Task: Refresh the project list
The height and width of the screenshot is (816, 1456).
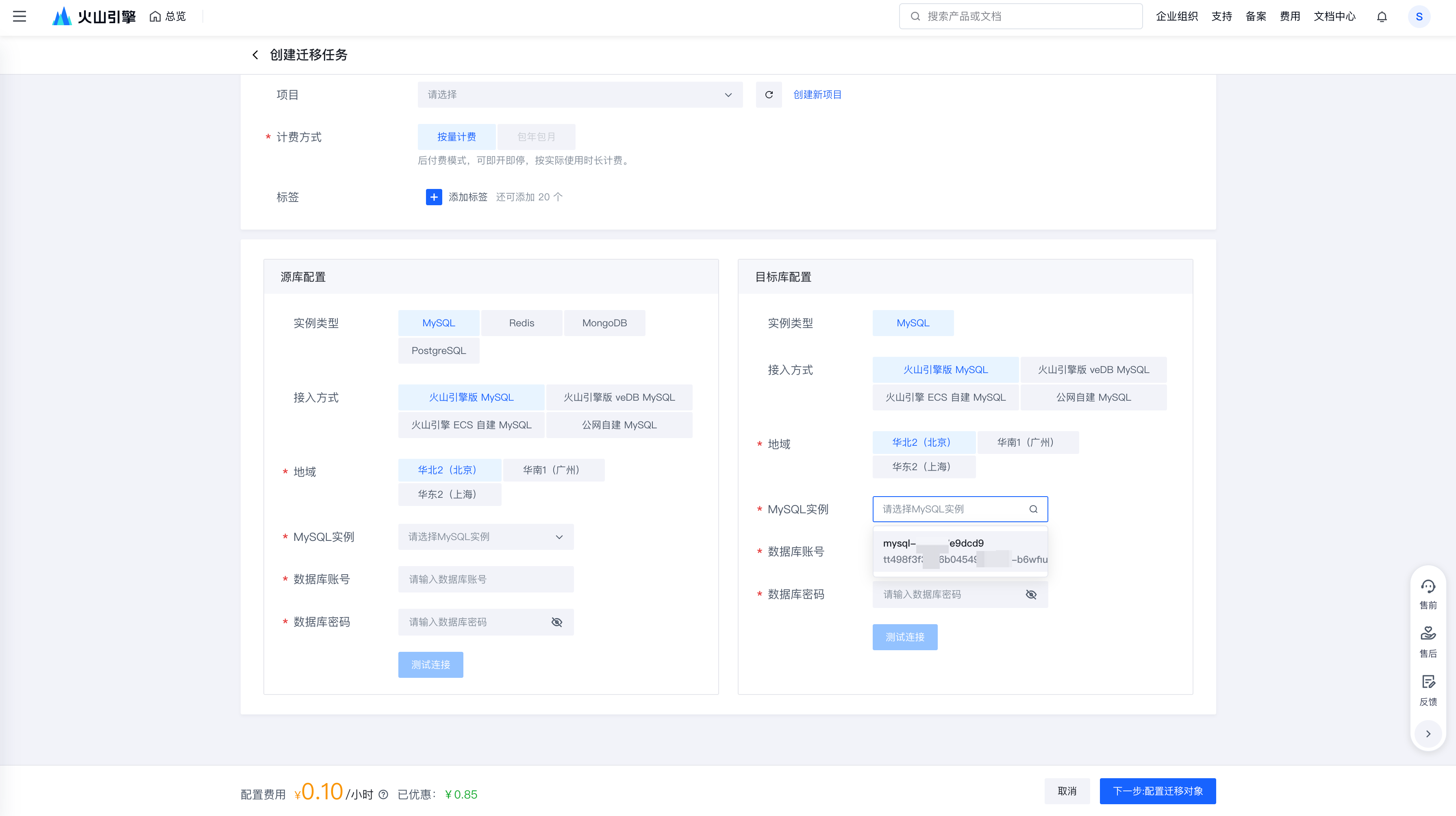Action: [x=769, y=95]
